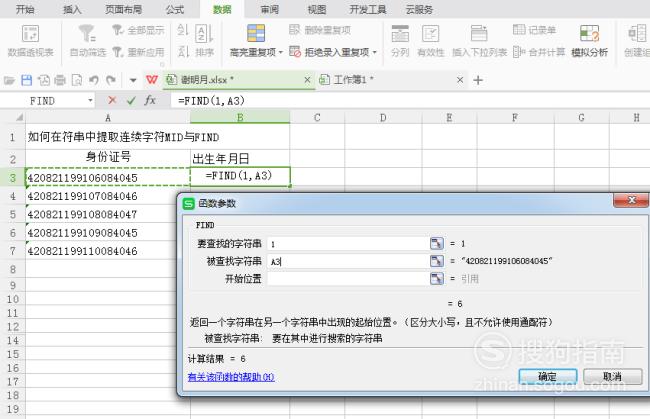Switch to the 插入 ribbon tab
This screenshot has width=650, height=419.
(72, 9)
